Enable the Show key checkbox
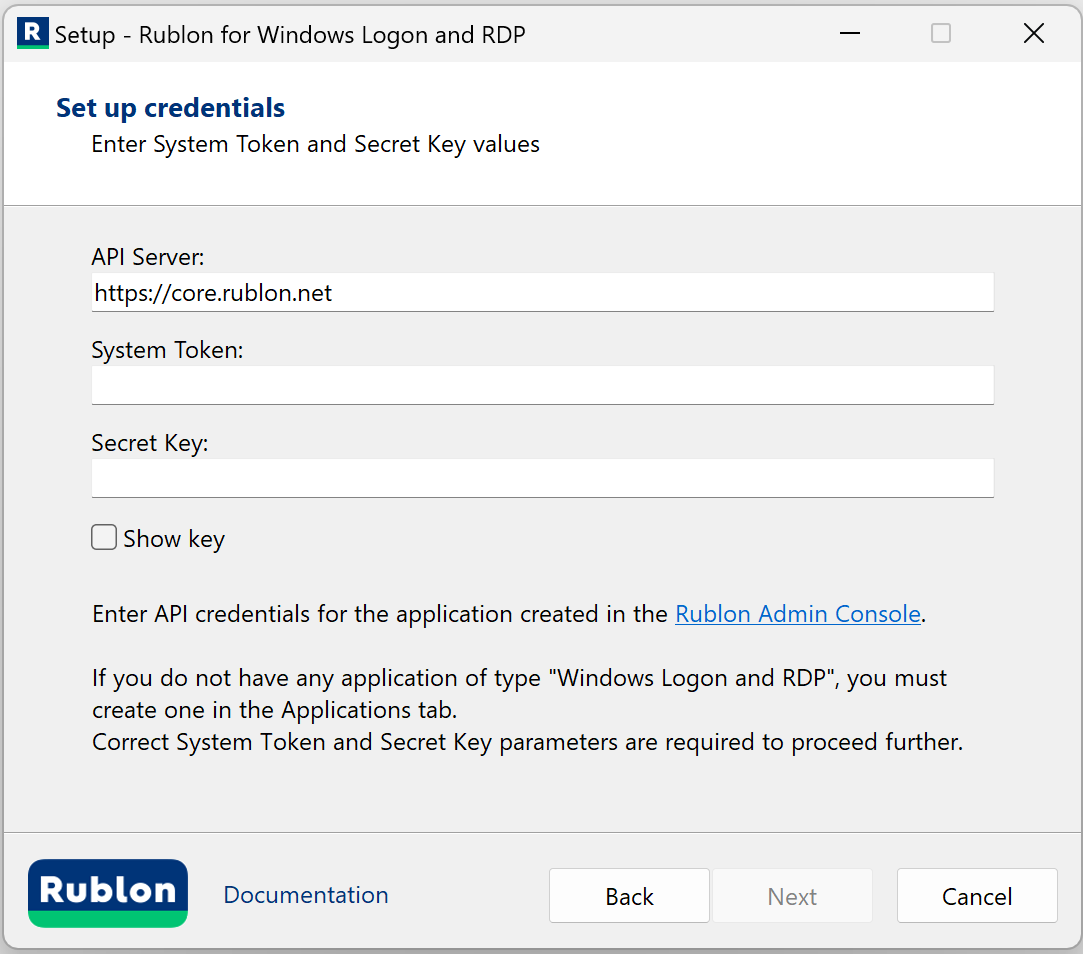 pos(104,538)
